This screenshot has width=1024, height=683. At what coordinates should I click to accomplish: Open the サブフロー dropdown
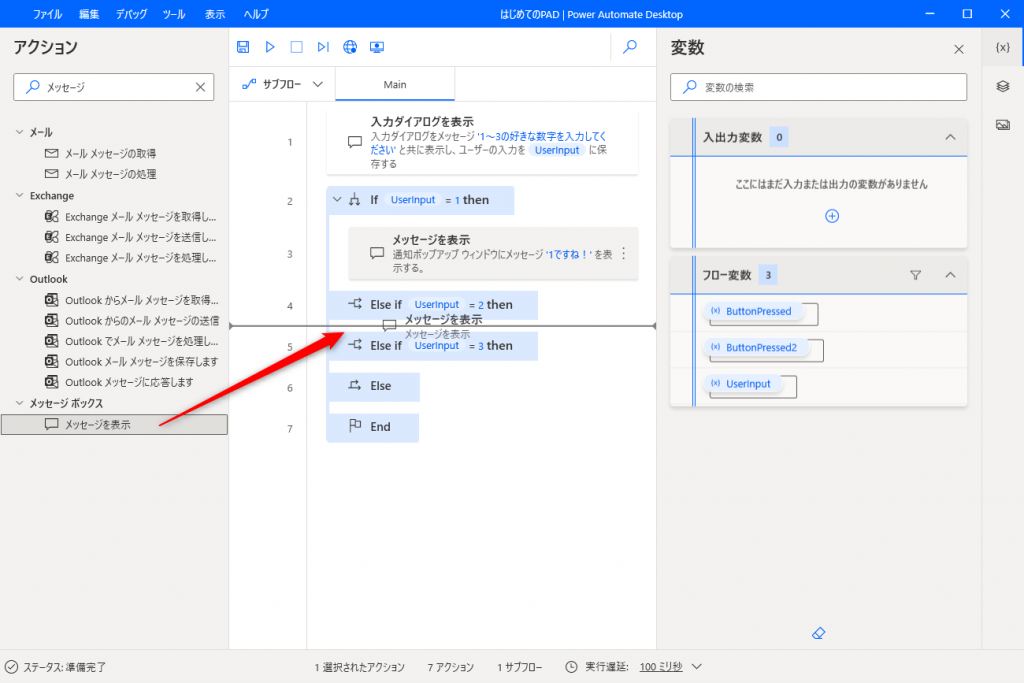coord(282,84)
